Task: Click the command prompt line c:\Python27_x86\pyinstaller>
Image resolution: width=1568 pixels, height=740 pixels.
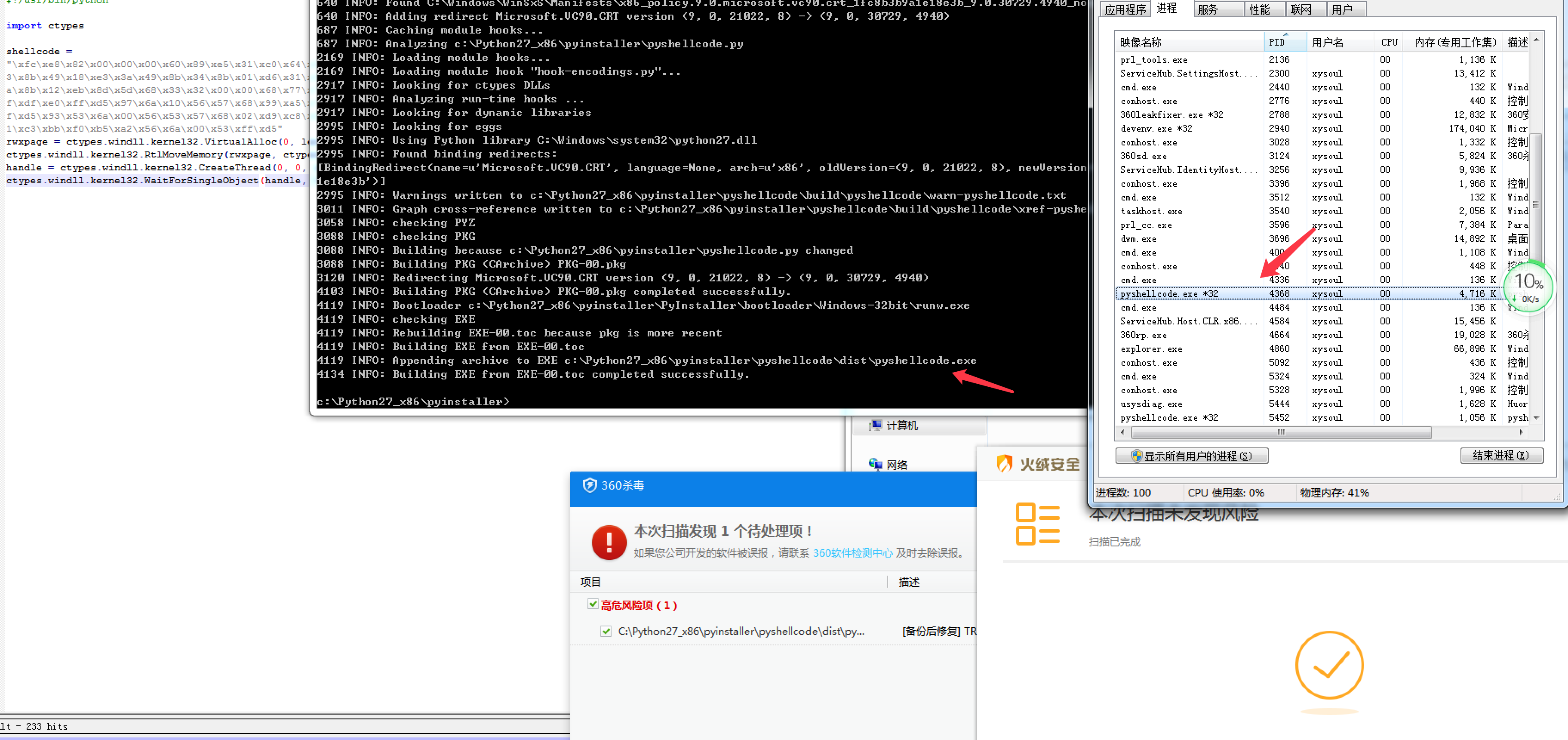Action: [413, 401]
